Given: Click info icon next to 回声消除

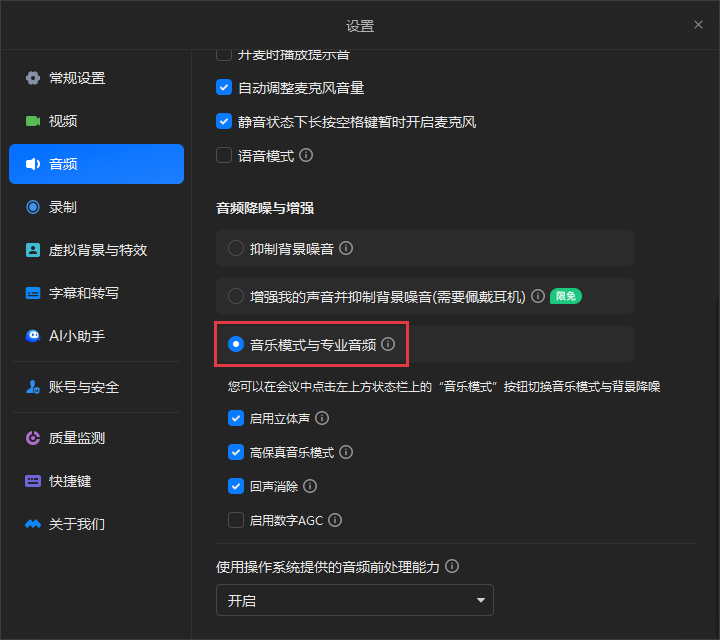Looking at the screenshot, I should 310,486.
